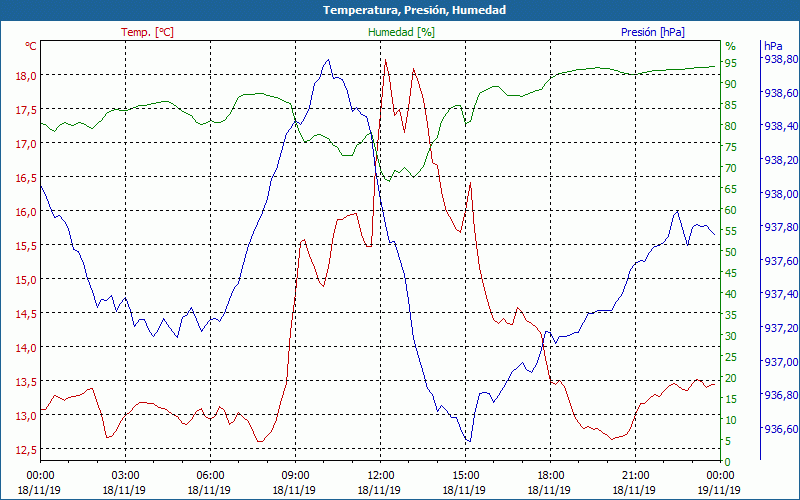This screenshot has height=500, width=800.
Task: Click the '25' humidity axis value
Action: [731, 357]
